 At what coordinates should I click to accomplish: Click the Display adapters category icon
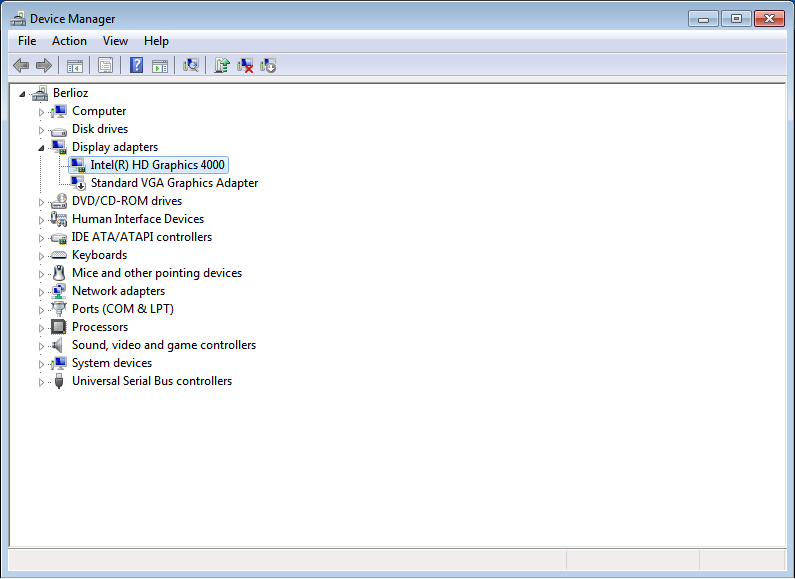pos(59,147)
